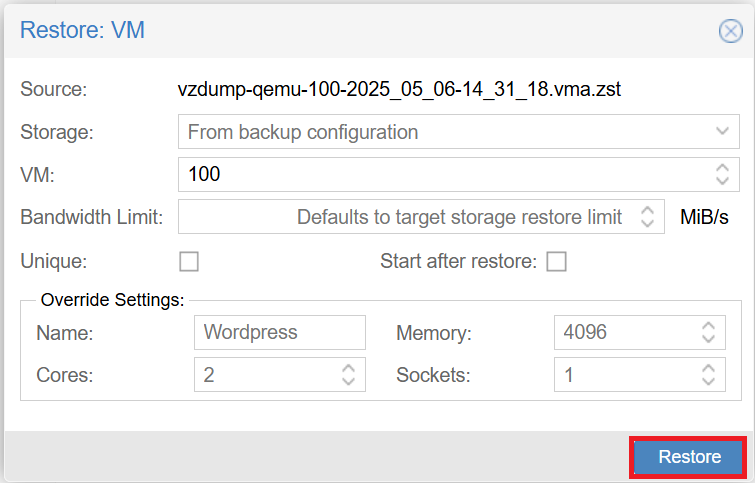Decrease the VM ID with down arrow
The image size is (755, 483).
pyautogui.click(x=722, y=181)
